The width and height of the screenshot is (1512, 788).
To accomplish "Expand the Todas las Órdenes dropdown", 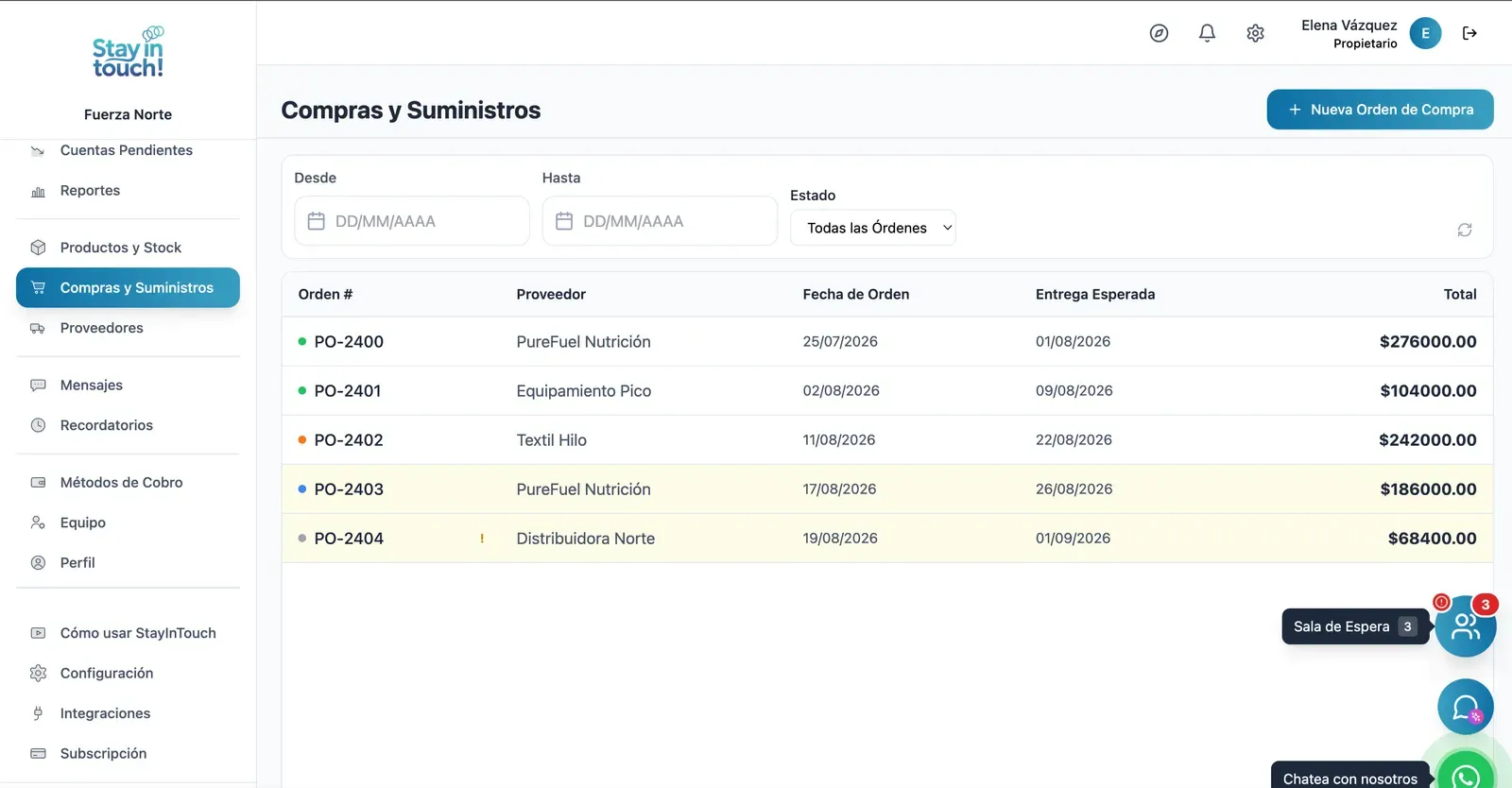I will (873, 228).
